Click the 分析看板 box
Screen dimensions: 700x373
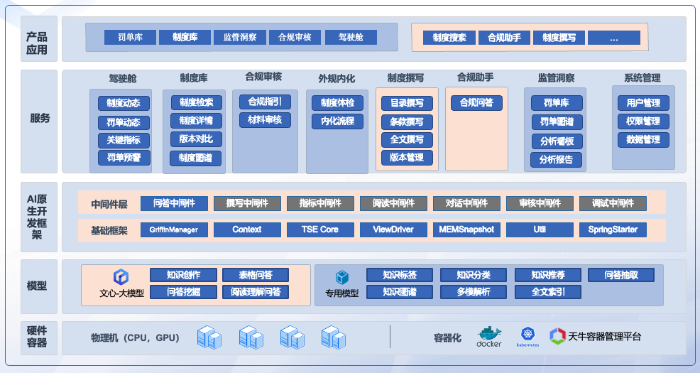557,141
